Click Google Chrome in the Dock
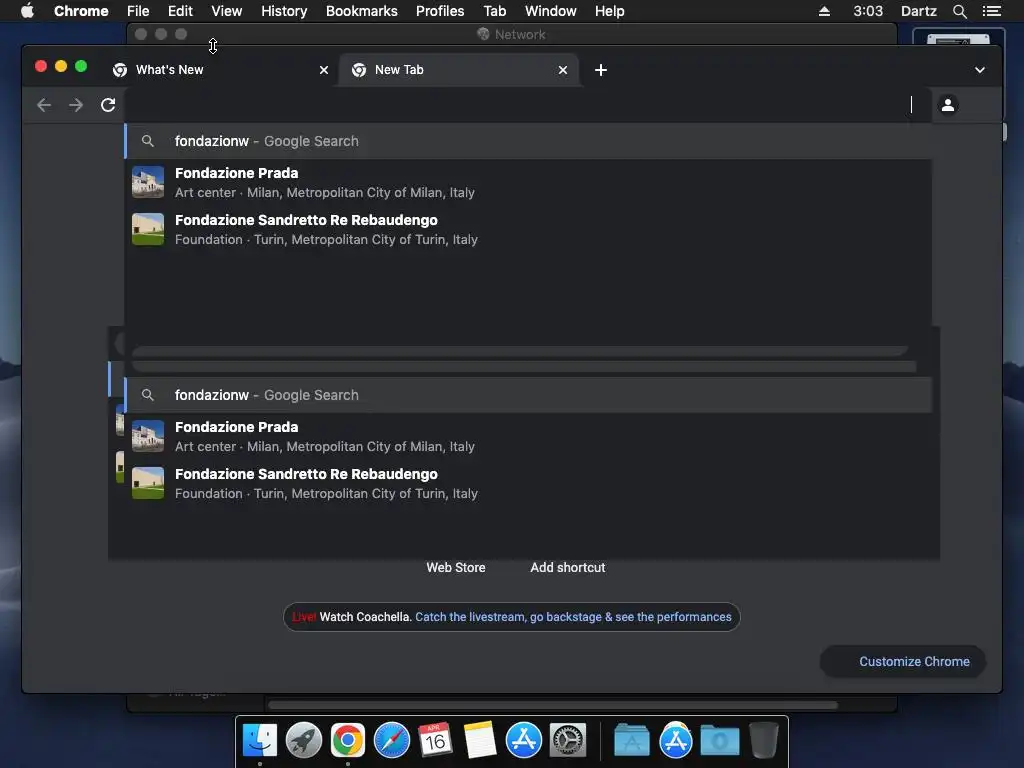This screenshot has width=1024, height=768. [347, 741]
